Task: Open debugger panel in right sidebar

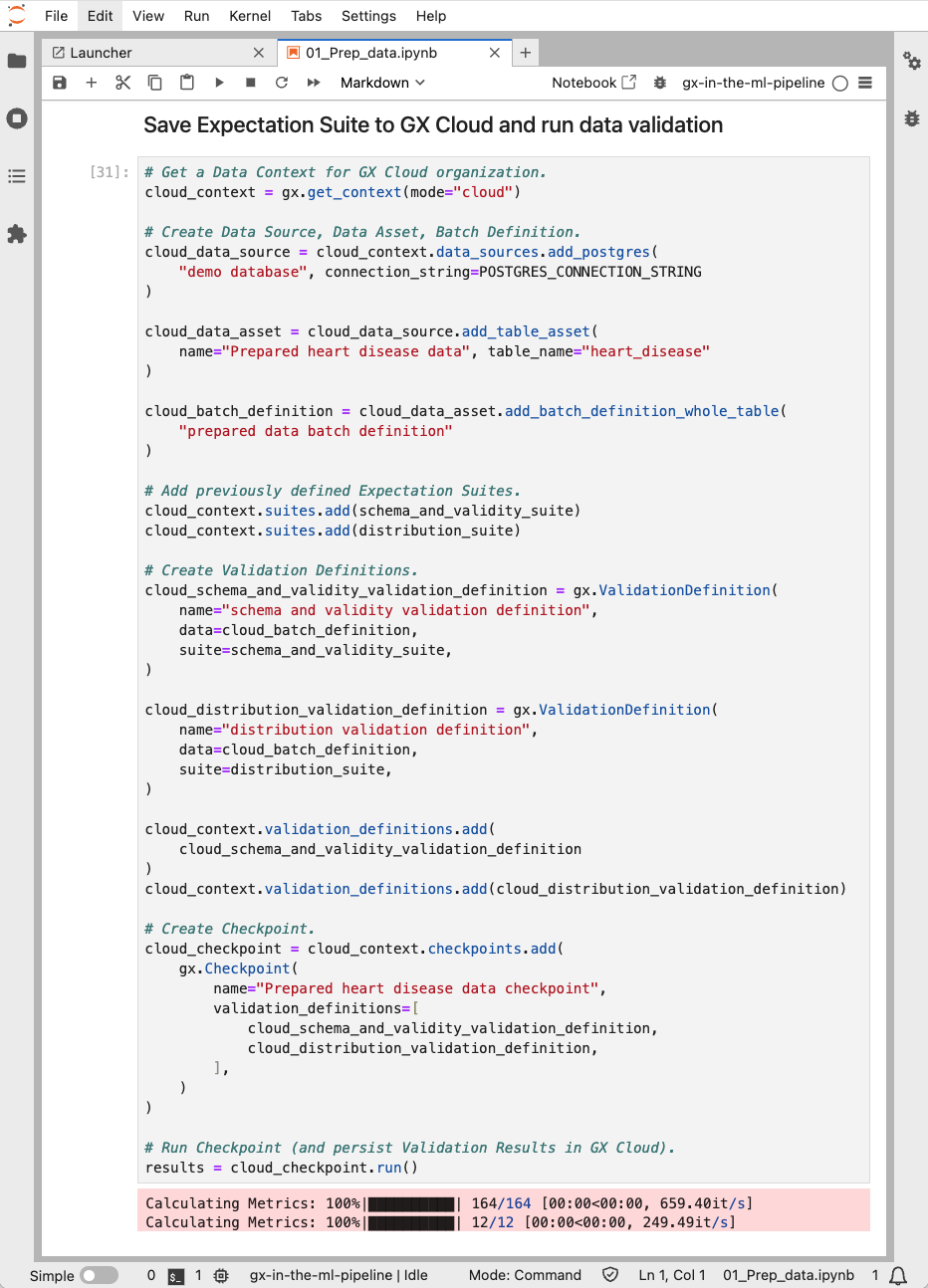Action: coord(912,118)
